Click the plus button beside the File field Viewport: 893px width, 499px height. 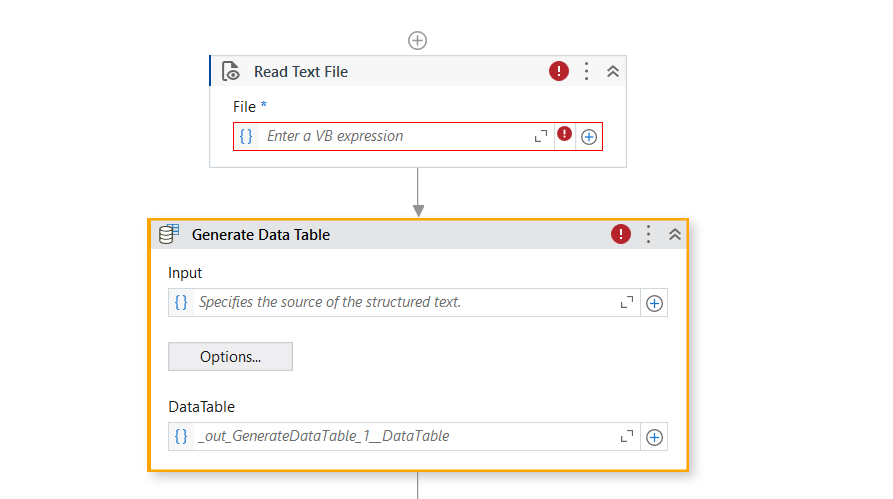point(589,137)
